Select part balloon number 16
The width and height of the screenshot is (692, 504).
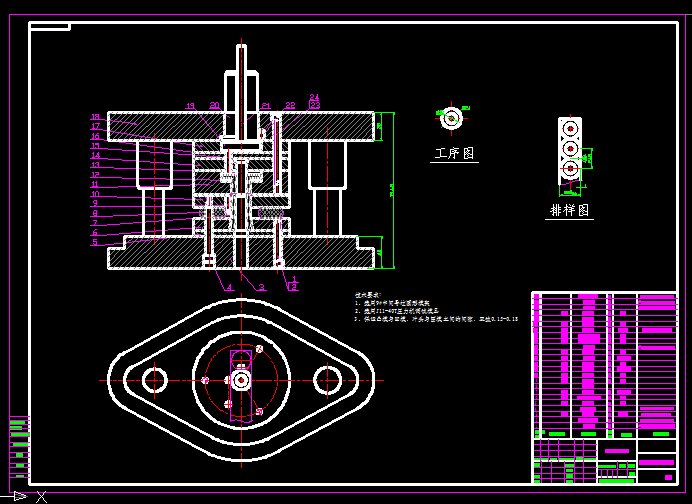pyautogui.click(x=95, y=136)
